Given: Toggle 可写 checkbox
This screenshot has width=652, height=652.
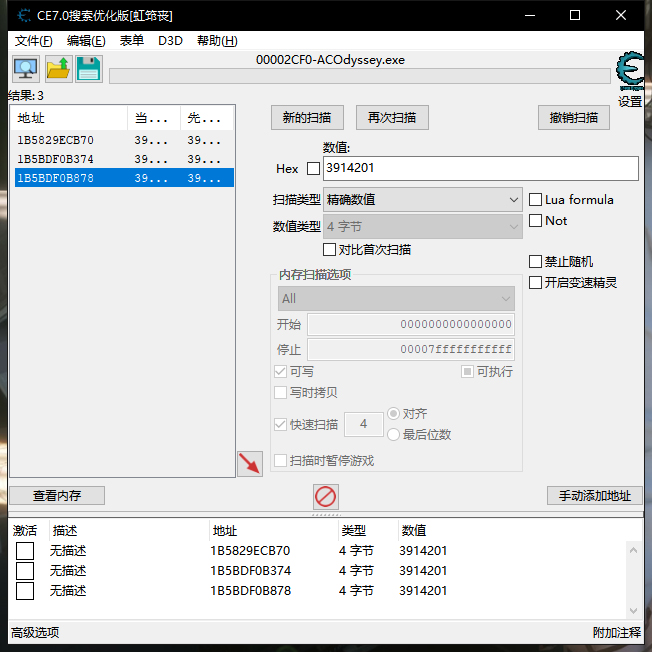Looking at the screenshot, I should click(280, 371).
